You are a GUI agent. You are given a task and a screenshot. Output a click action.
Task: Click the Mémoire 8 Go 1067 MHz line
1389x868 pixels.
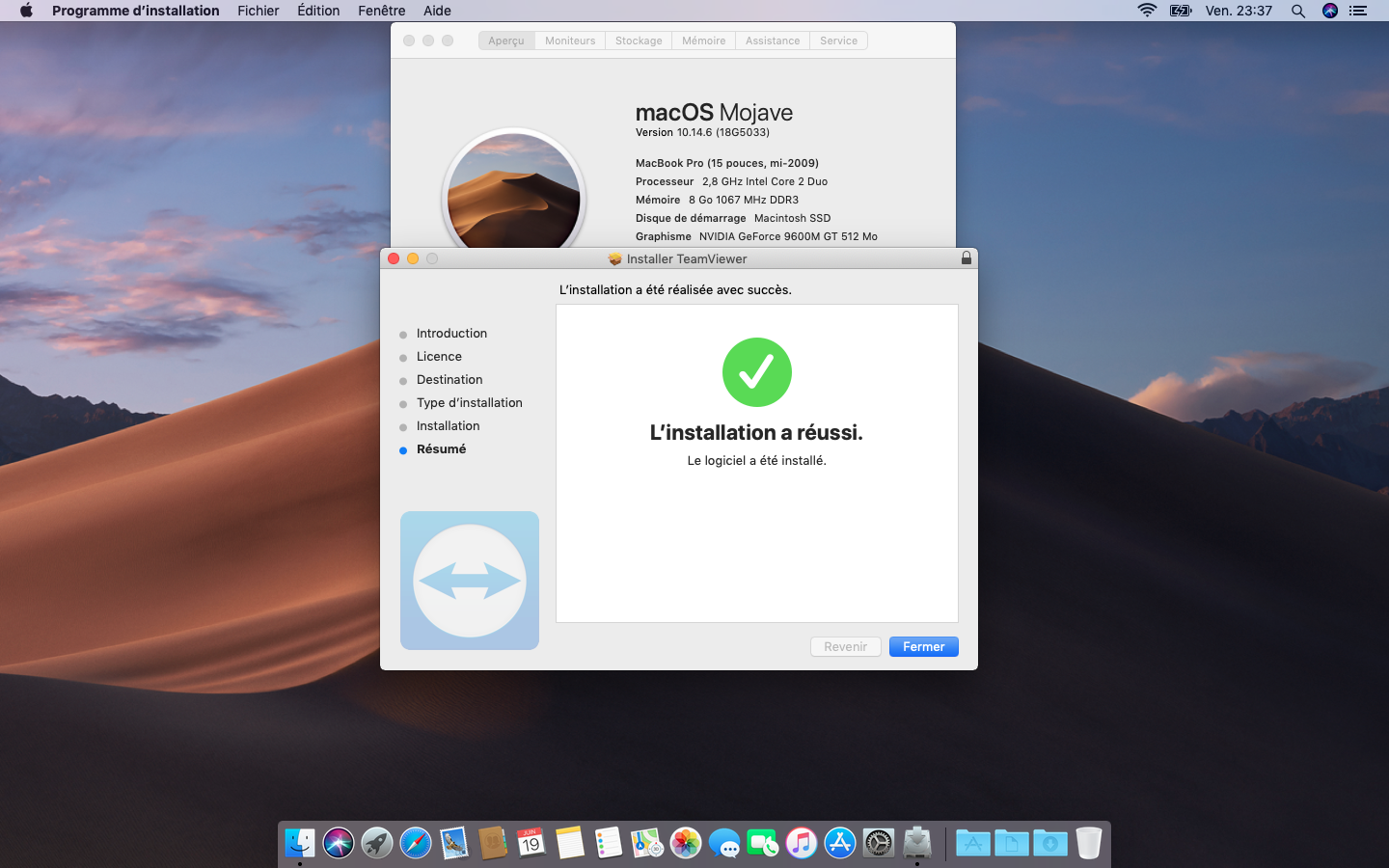[x=717, y=200]
